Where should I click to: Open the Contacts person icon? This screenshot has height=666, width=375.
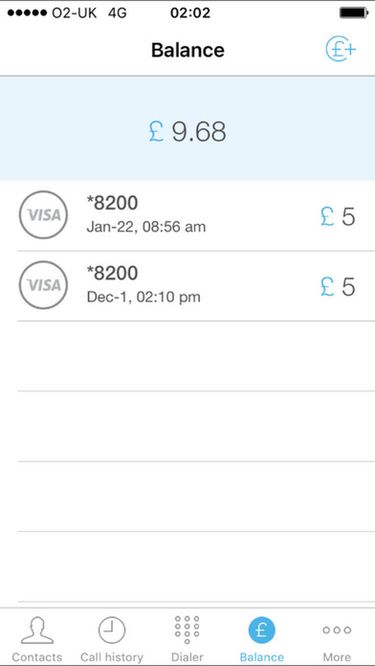(x=37, y=630)
